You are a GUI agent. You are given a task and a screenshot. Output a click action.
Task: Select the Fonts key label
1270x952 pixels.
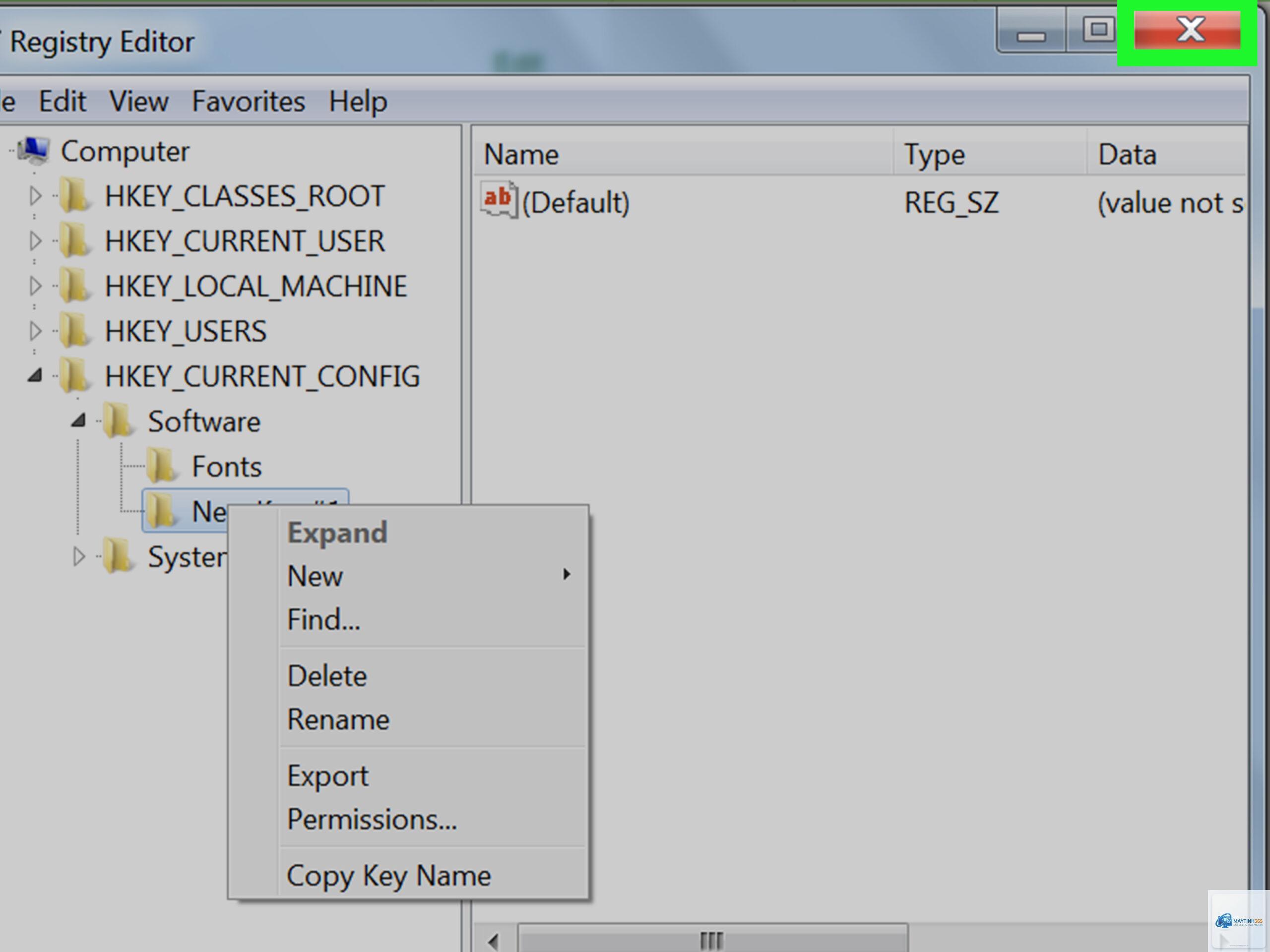[x=227, y=467]
